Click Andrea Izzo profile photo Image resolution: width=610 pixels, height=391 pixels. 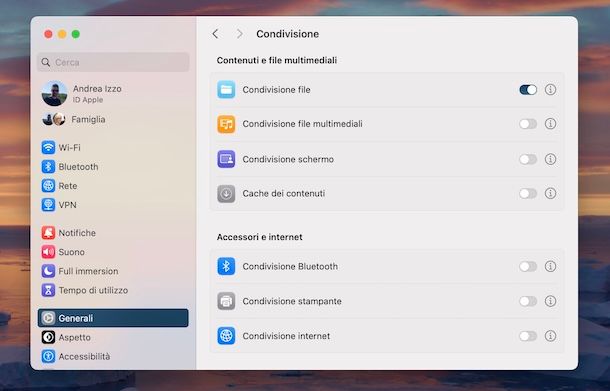click(54, 93)
